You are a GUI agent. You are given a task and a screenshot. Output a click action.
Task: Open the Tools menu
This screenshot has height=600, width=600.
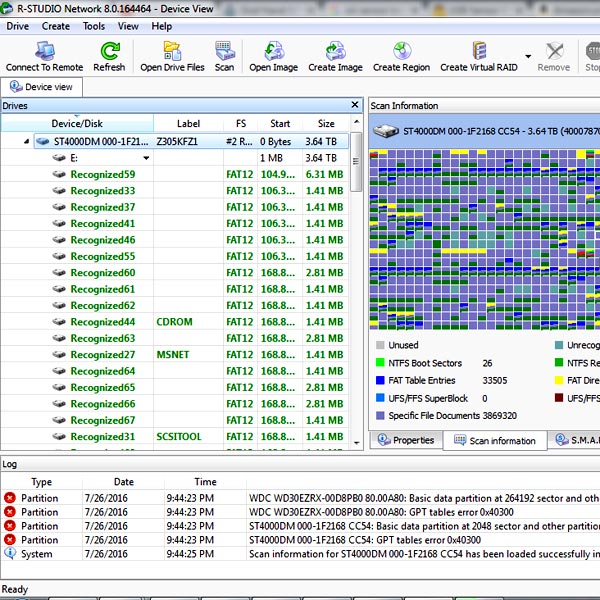pos(94,26)
